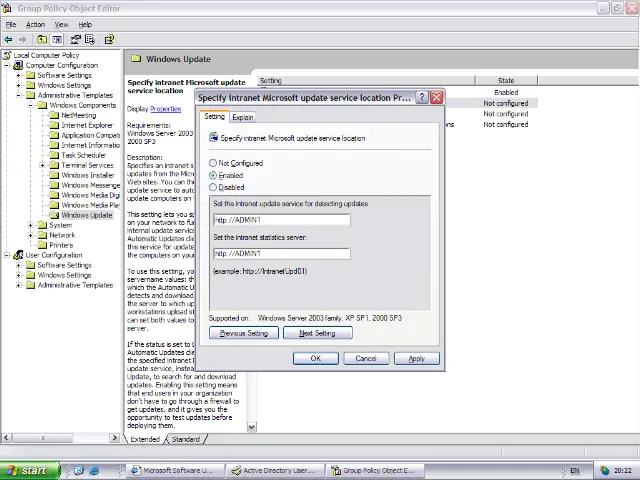The image size is (640, 480).
Task: Click the Apply button
Action: pyautogui.click(x=417, y=358)
